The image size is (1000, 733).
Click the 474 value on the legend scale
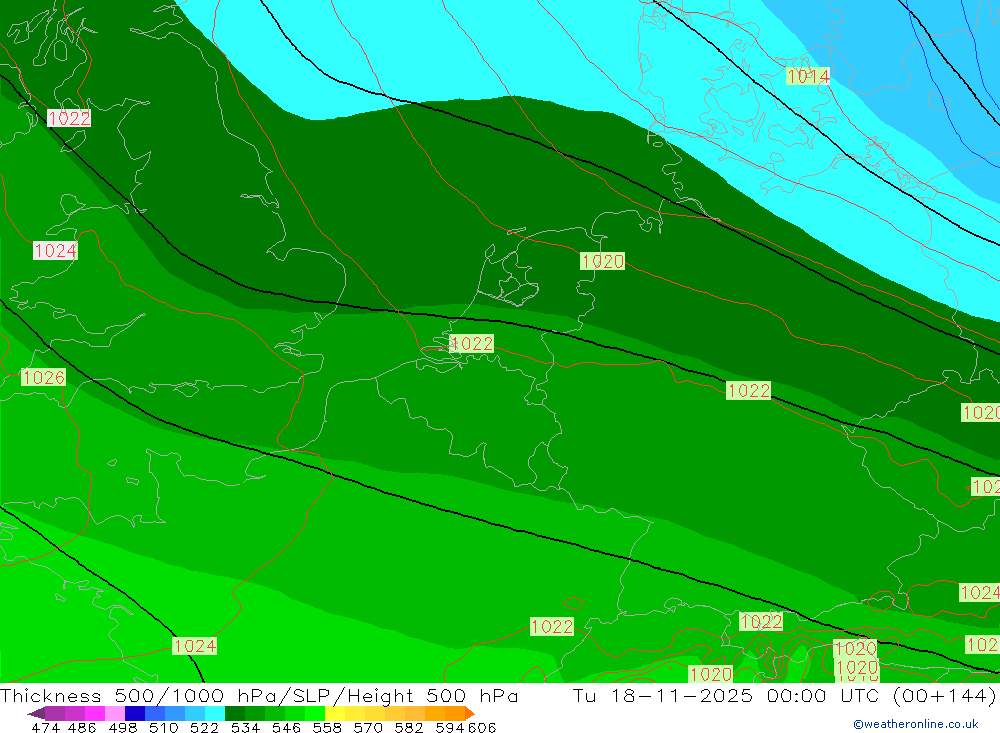point(45,727)
